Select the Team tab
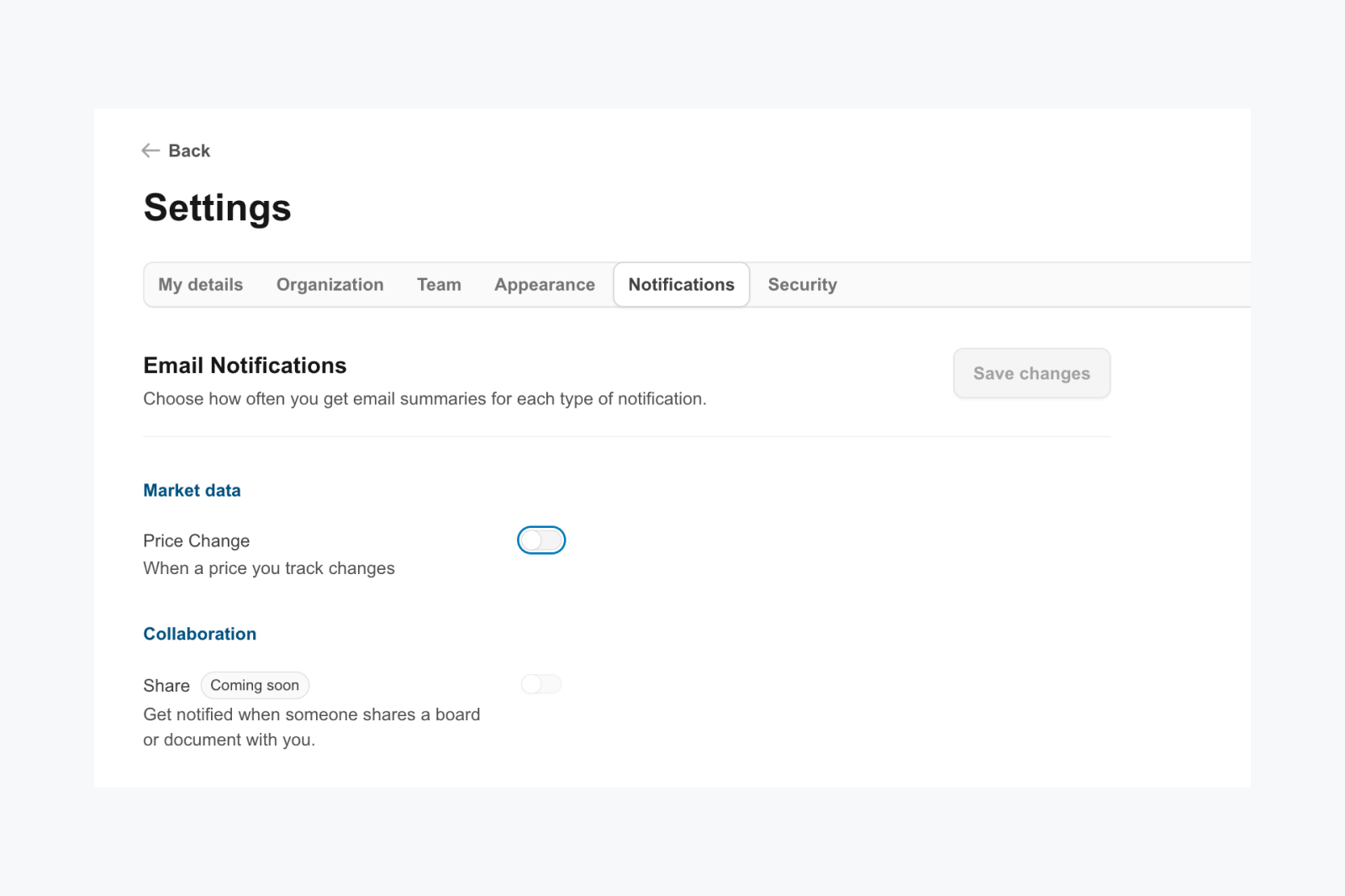This screenshot has height=896, width=1345. 439,285
